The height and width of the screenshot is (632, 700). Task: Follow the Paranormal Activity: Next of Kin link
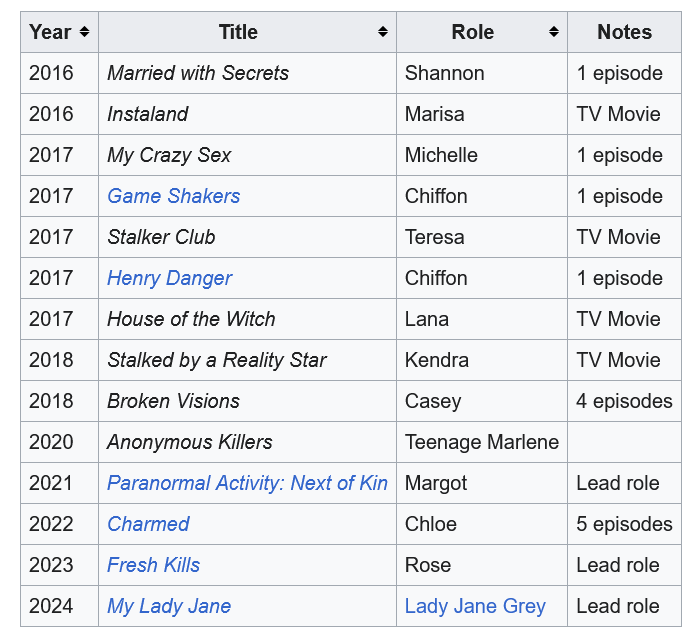pyautogui.click(x=247, y=483)
